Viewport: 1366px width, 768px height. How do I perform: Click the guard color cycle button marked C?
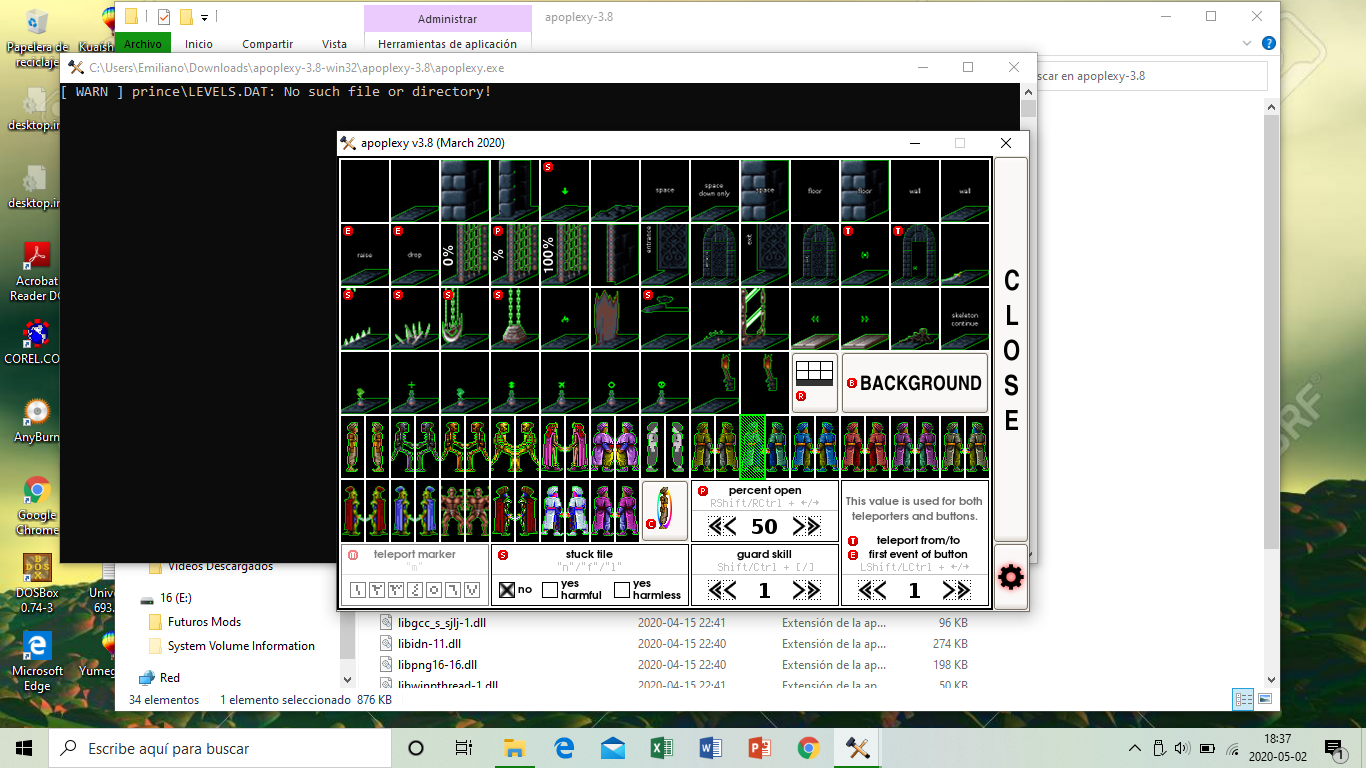pos(665,509)
